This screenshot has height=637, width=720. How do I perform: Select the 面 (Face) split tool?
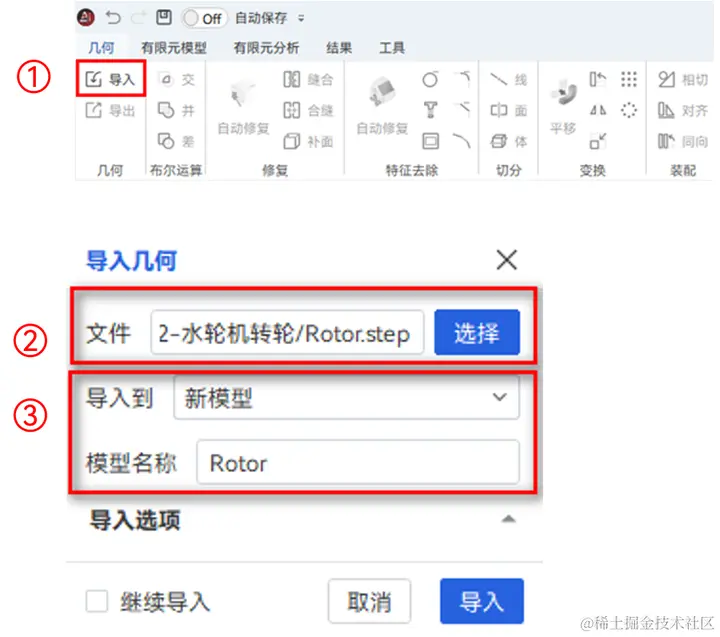click(508, 110)
